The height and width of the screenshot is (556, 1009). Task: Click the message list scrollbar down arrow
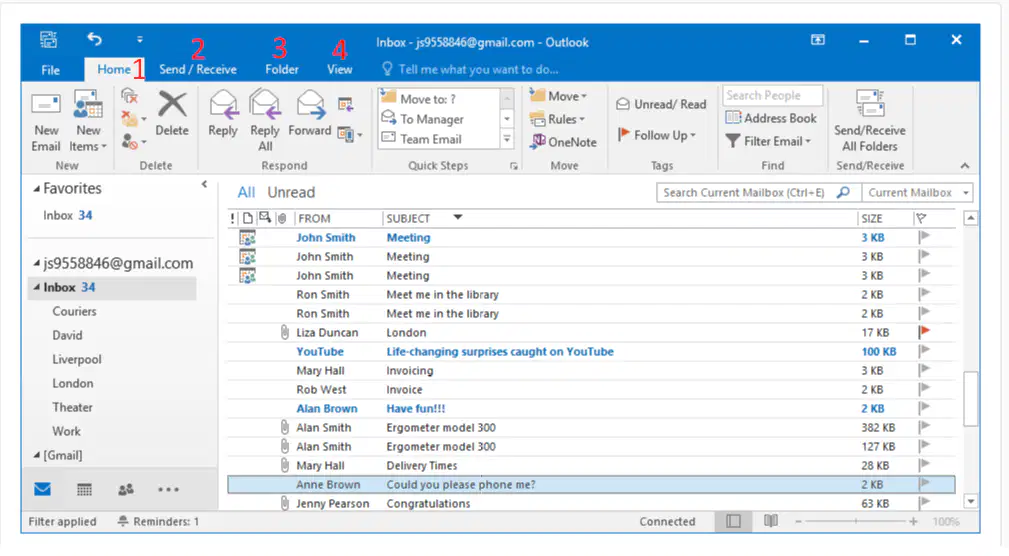(970, 501)
